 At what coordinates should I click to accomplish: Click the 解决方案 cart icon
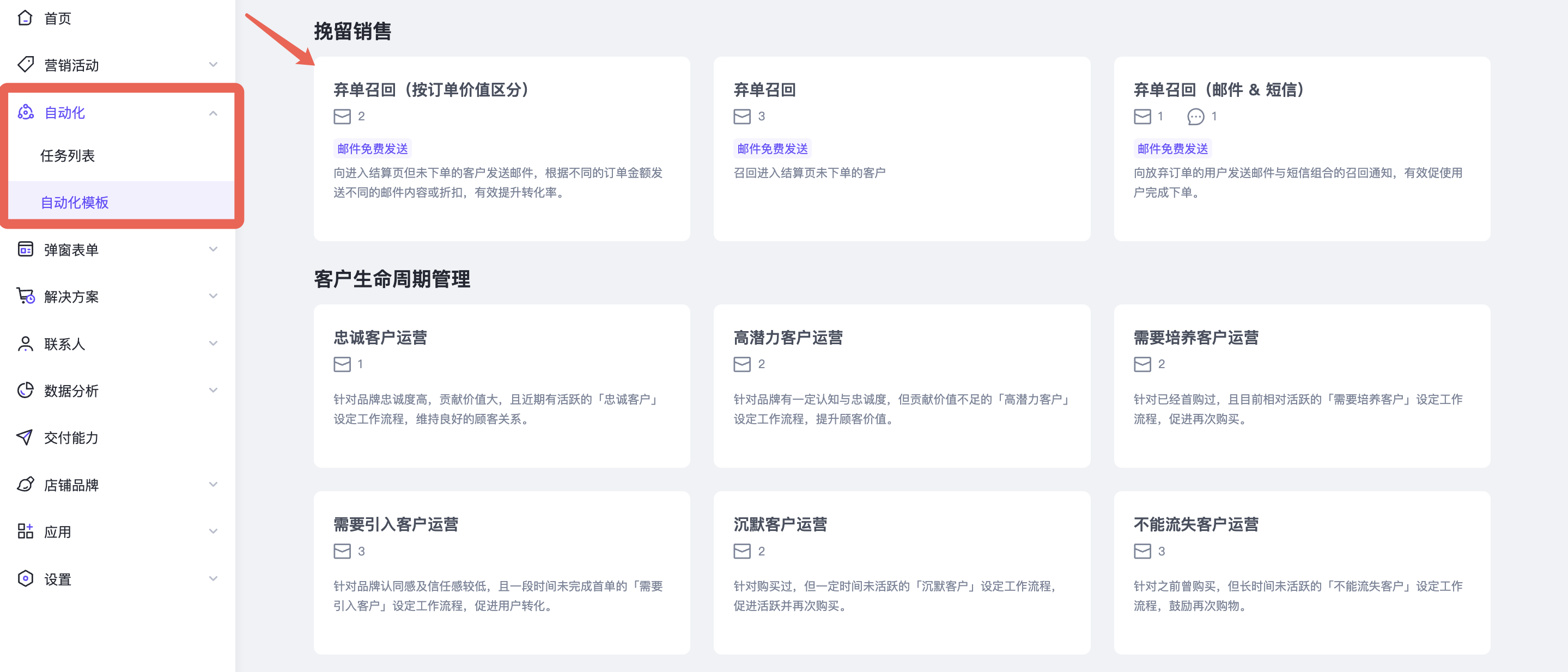click(25, 296)
